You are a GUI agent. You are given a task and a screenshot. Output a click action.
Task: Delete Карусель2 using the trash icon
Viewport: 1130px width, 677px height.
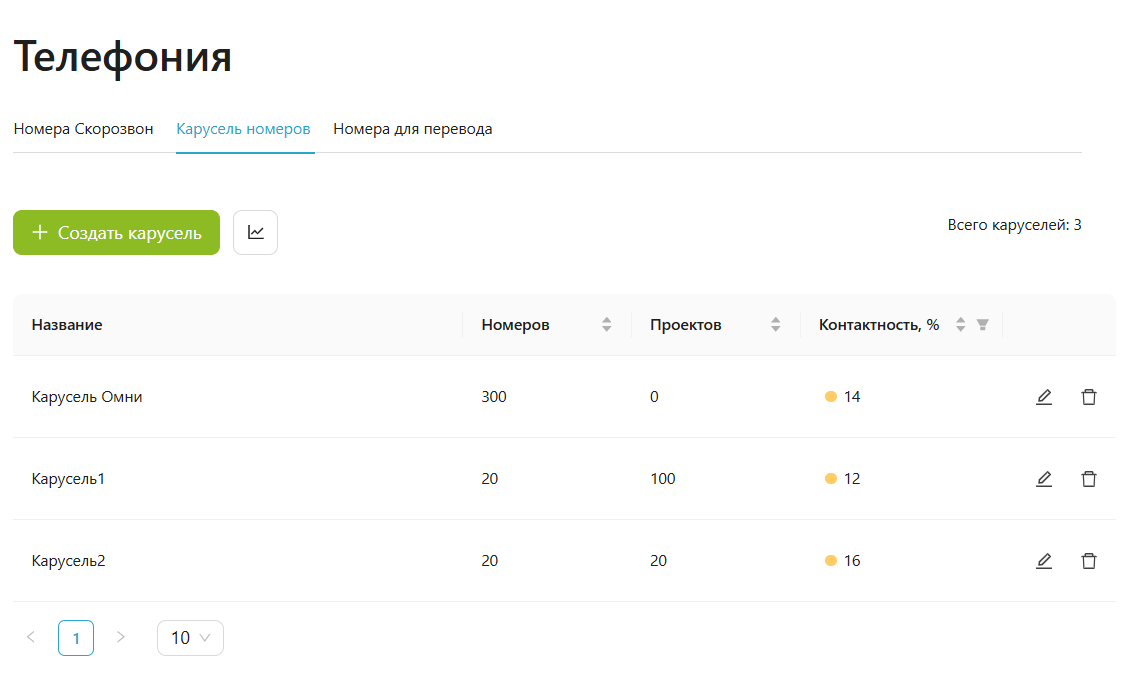click(1089, 560)
